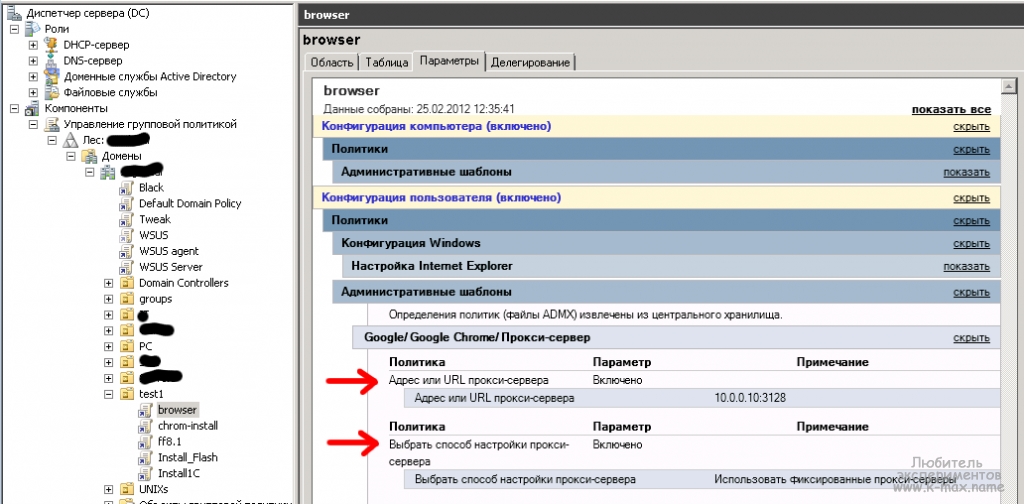
Task: Click the DNS-сервер role icon
Action: pyautogui.click(x=51, y=61)
